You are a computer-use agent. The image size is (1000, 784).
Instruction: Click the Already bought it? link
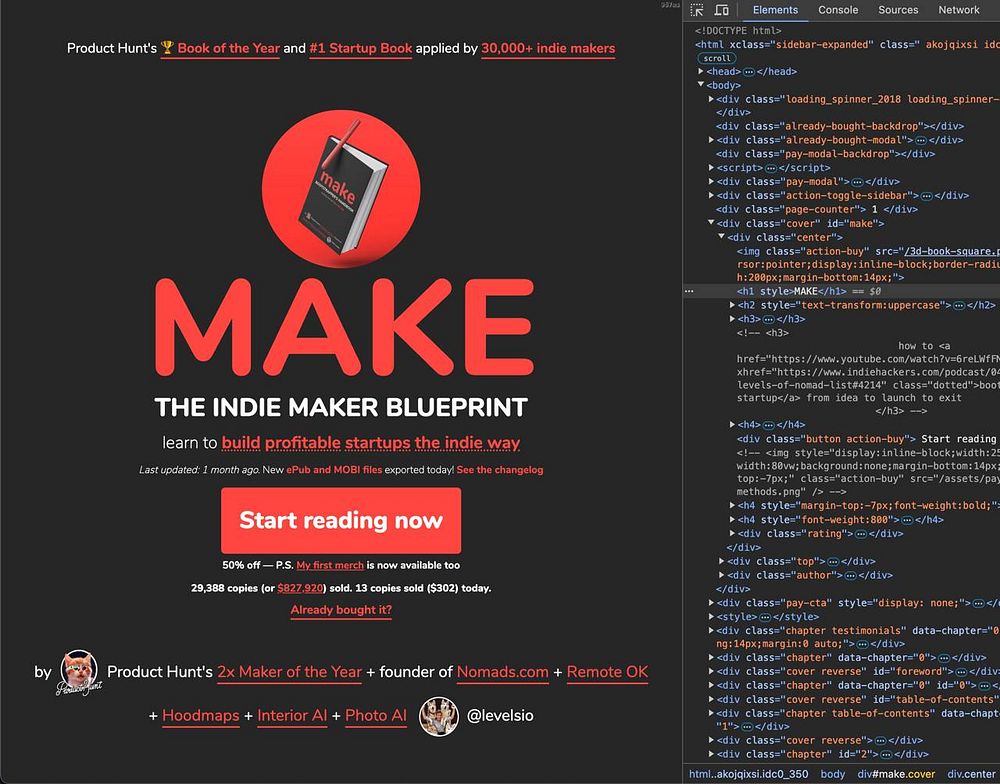[x=341, y=610]
